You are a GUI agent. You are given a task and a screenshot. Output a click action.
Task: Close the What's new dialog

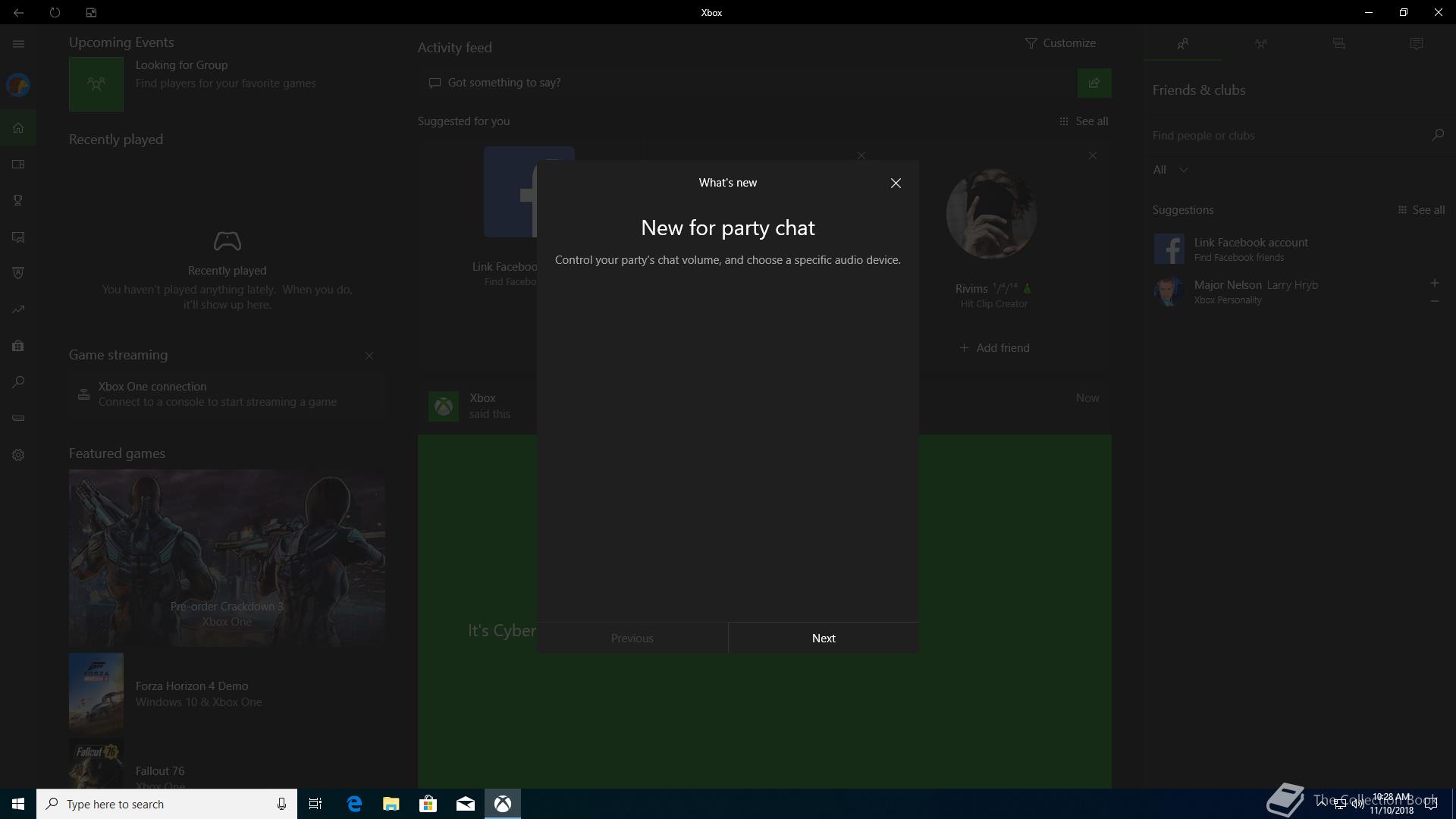point(896,184)
